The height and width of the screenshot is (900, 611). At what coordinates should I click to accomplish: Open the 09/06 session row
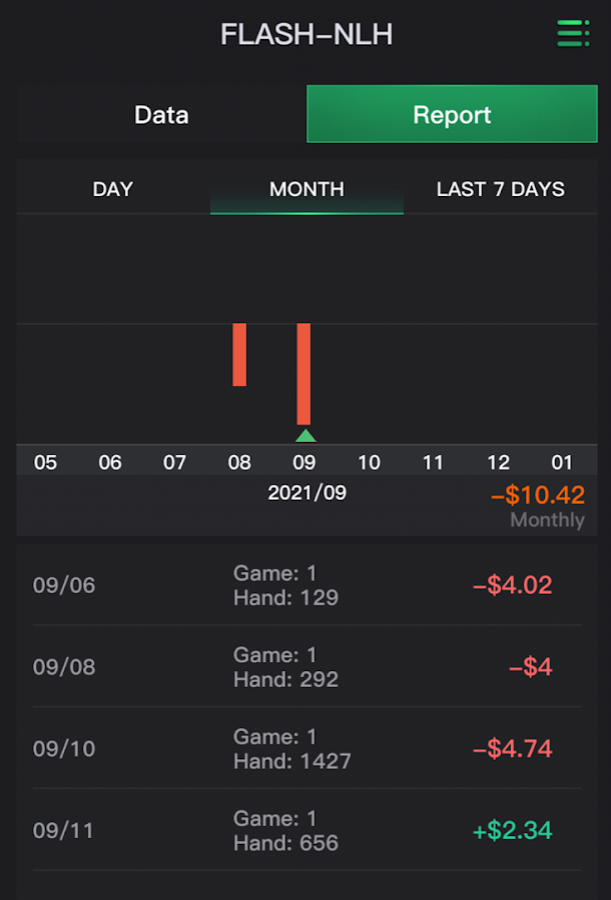pyautogui.click(x=307, y=585)
